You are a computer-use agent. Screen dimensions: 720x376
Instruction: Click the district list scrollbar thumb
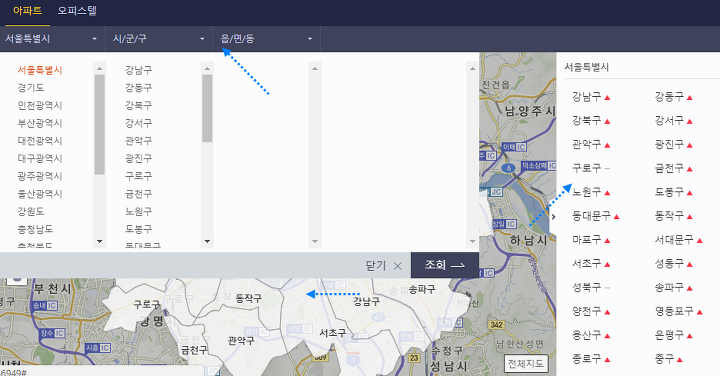tap(207, 108)
